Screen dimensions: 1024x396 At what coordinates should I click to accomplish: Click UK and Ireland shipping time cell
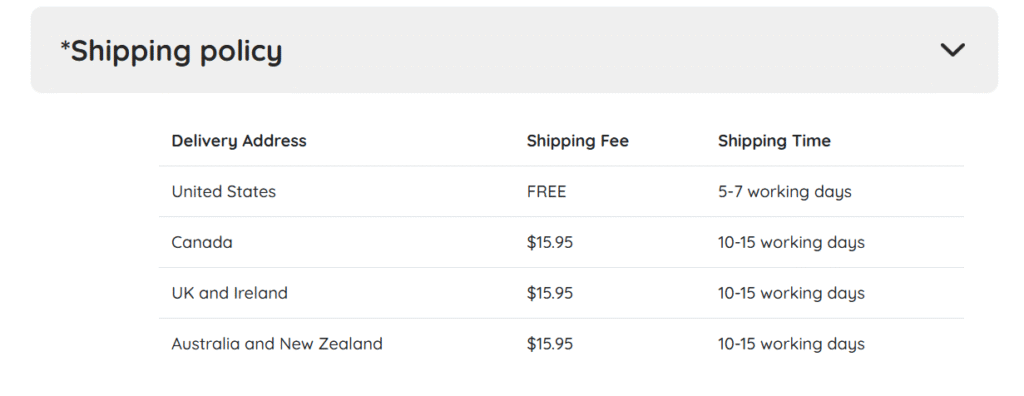(x=792, y=293)
